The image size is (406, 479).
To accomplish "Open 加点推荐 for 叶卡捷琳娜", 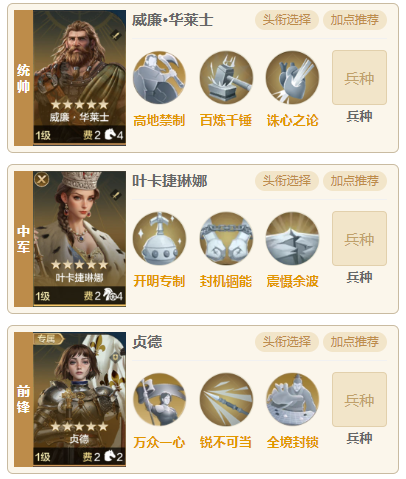I will pos(355,181).
